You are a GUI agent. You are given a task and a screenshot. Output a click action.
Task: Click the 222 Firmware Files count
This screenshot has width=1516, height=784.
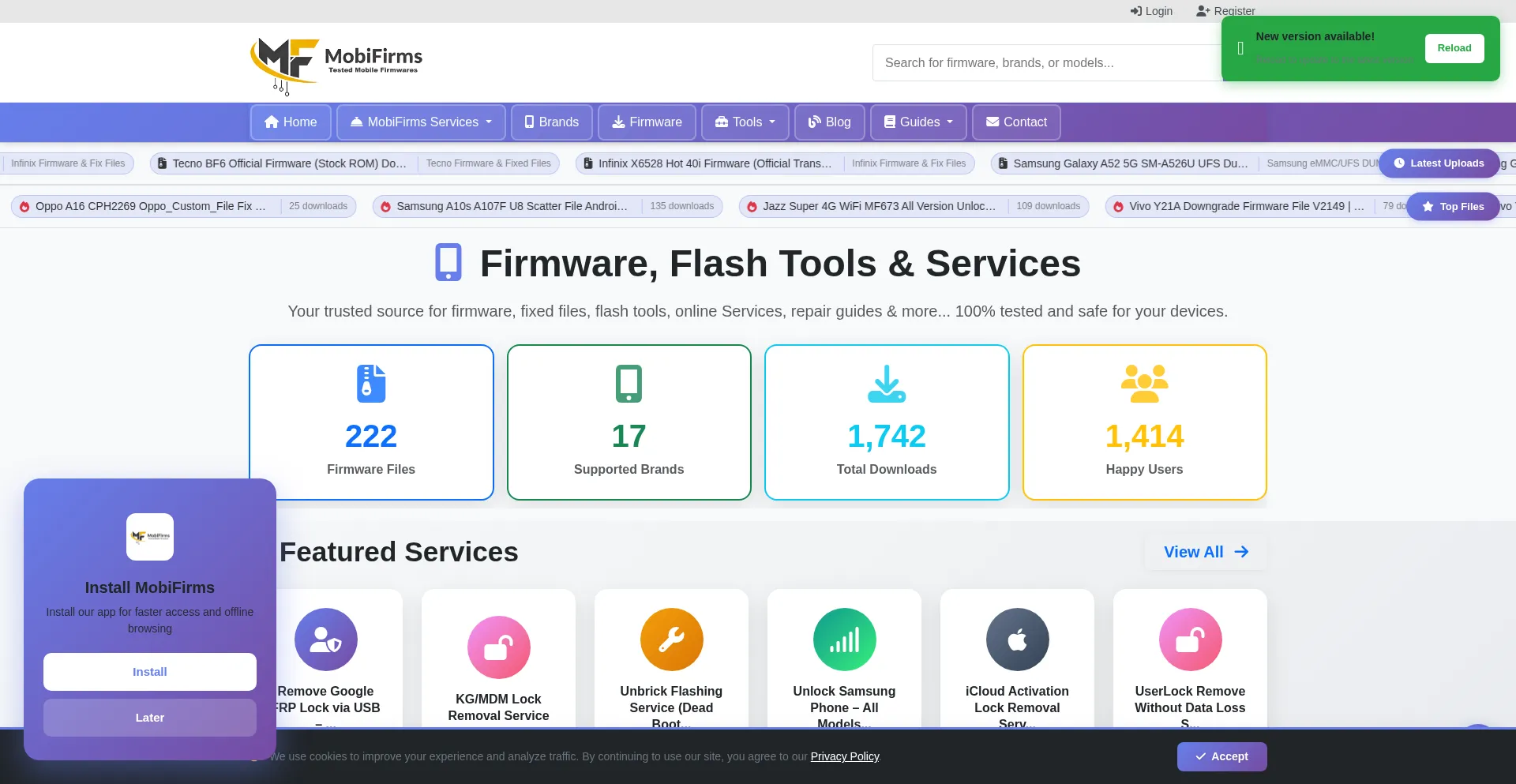point(371,436)
